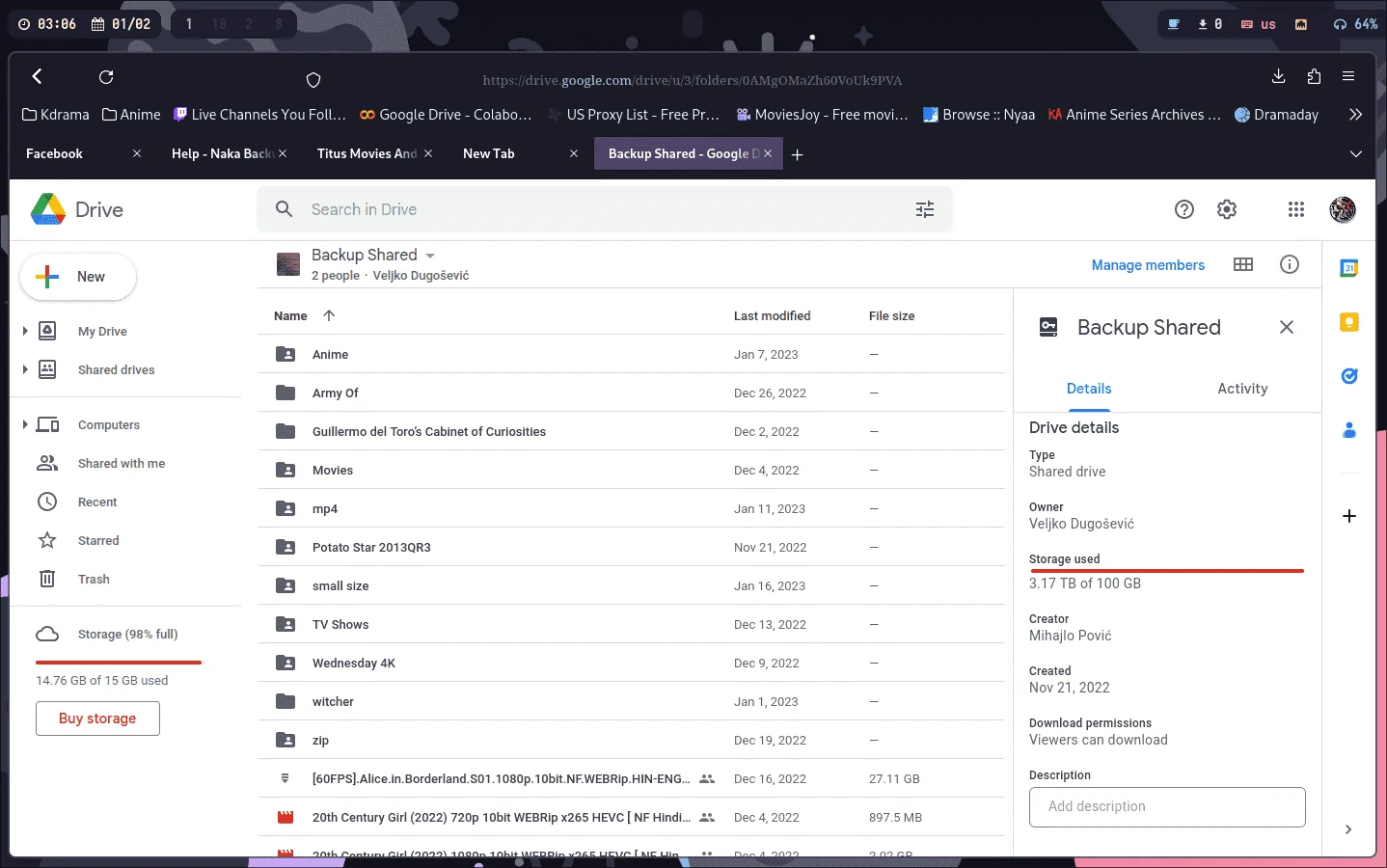Expand Computers tree
The image size is (1387, 868).
pyautogui.click(x=25, y=424)
